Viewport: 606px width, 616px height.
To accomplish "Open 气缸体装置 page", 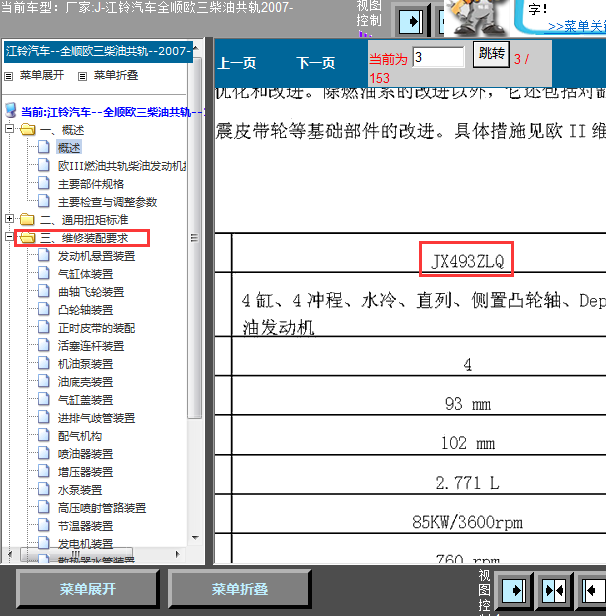I will pos(85,274).
